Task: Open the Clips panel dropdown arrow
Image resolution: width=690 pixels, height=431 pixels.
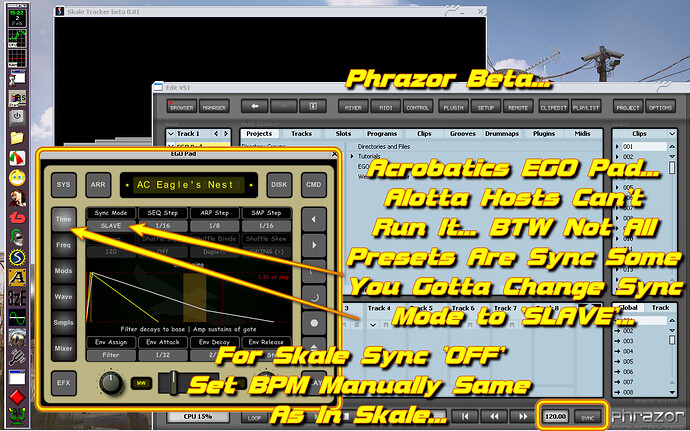Action: click(672, 134)
